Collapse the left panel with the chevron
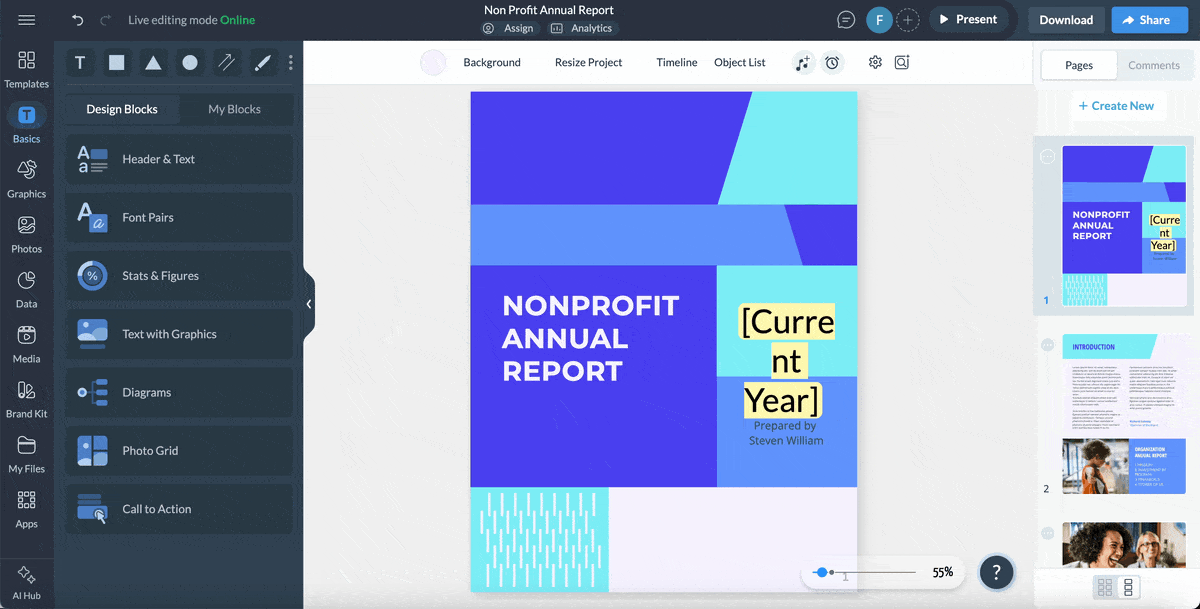1200x609 pixels. (x=309, y=303)
